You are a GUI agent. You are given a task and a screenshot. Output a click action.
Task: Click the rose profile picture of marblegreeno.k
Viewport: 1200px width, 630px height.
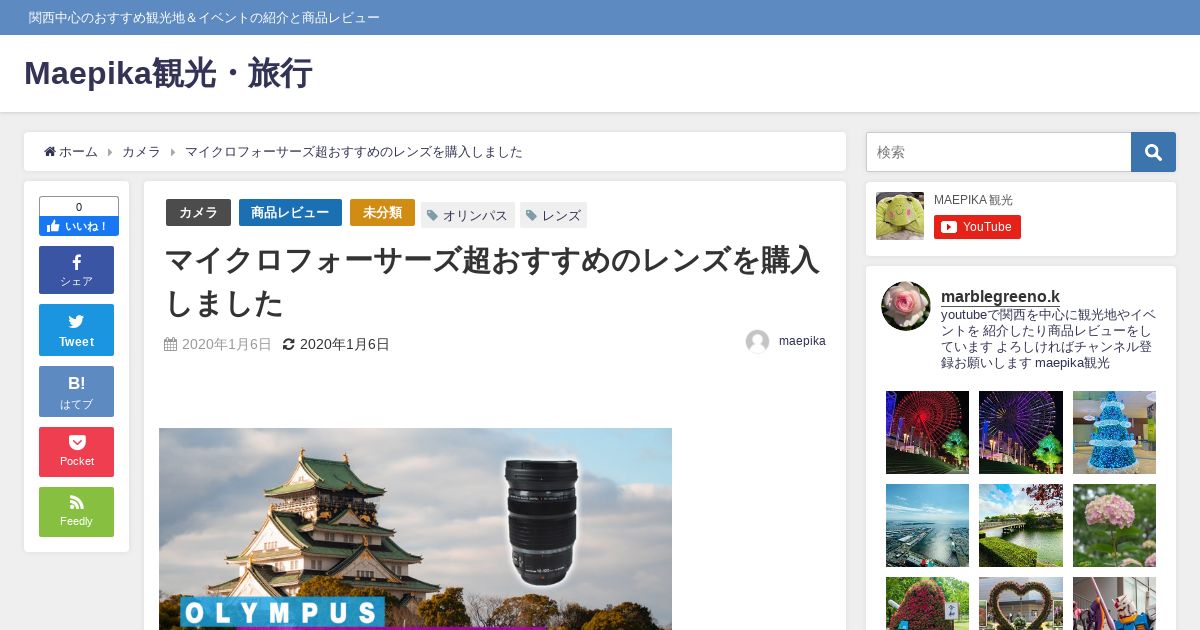(906, 306)
